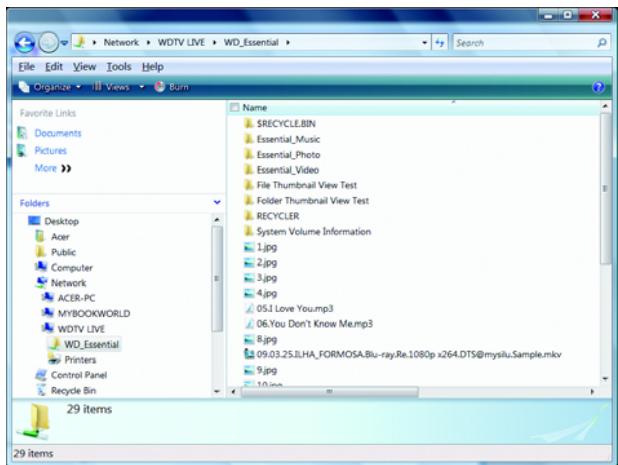Select the 4.jpg image file icon
This screenshot has width=618, height=465.
pyautogui.click(x=249, y=293)
